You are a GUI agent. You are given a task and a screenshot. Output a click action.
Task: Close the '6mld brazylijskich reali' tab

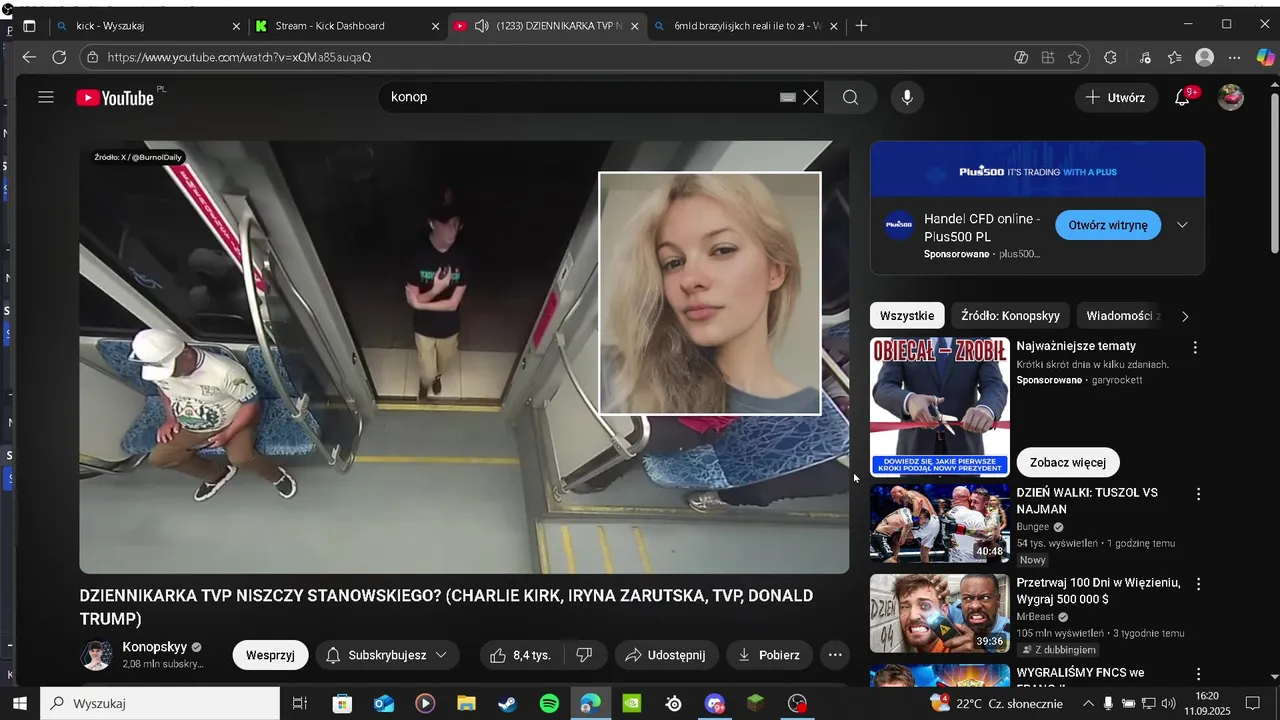click(x=834, y=26)
